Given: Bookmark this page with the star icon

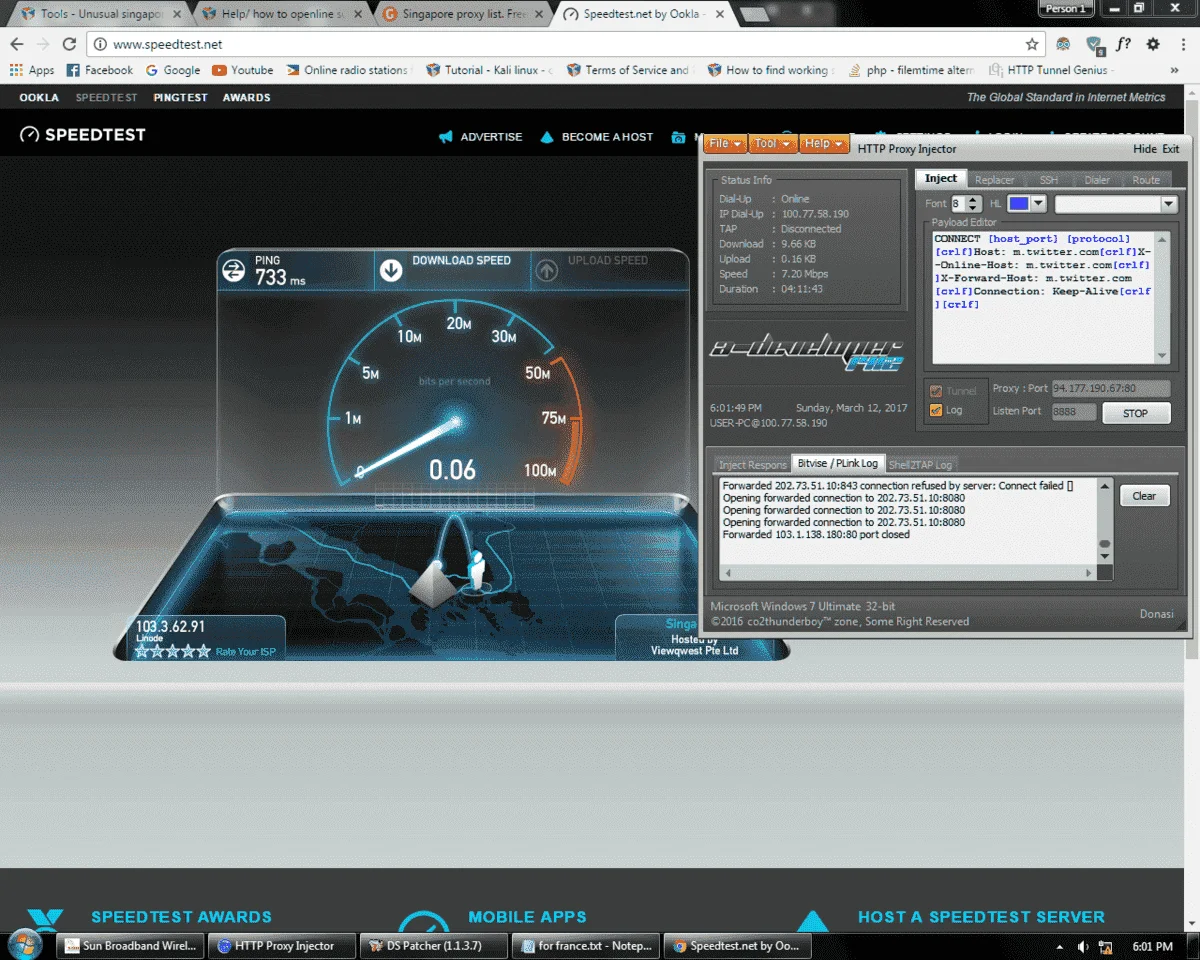Looking at the screenshot, I should [x=1032, y=44].
